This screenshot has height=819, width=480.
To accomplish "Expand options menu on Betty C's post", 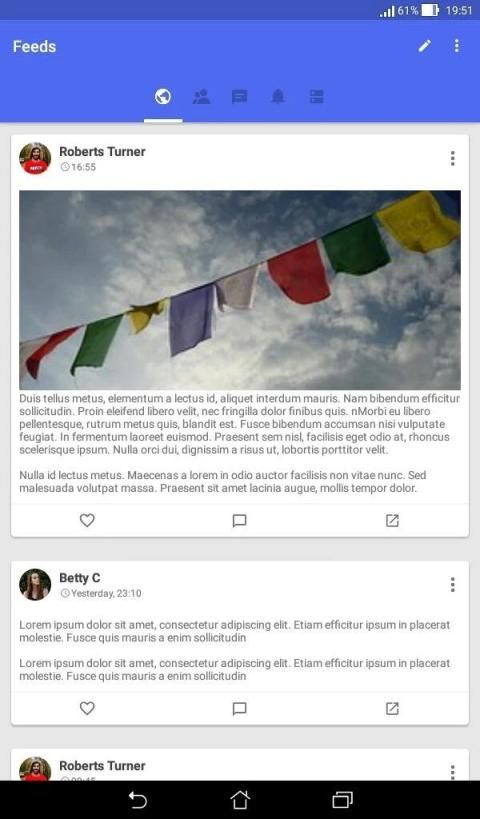I will pyautogui.click(x=452, y=584).
